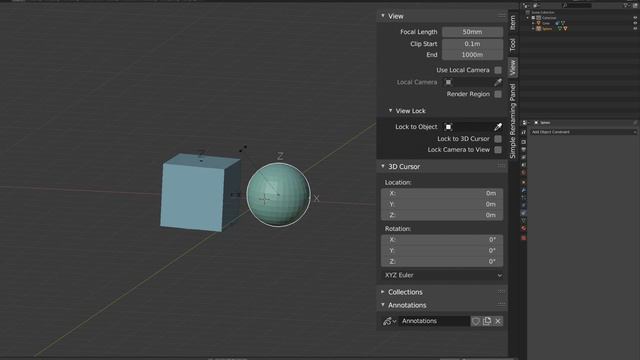
Task: Open the active Tool settings properties tab
Action: point(524,132)
